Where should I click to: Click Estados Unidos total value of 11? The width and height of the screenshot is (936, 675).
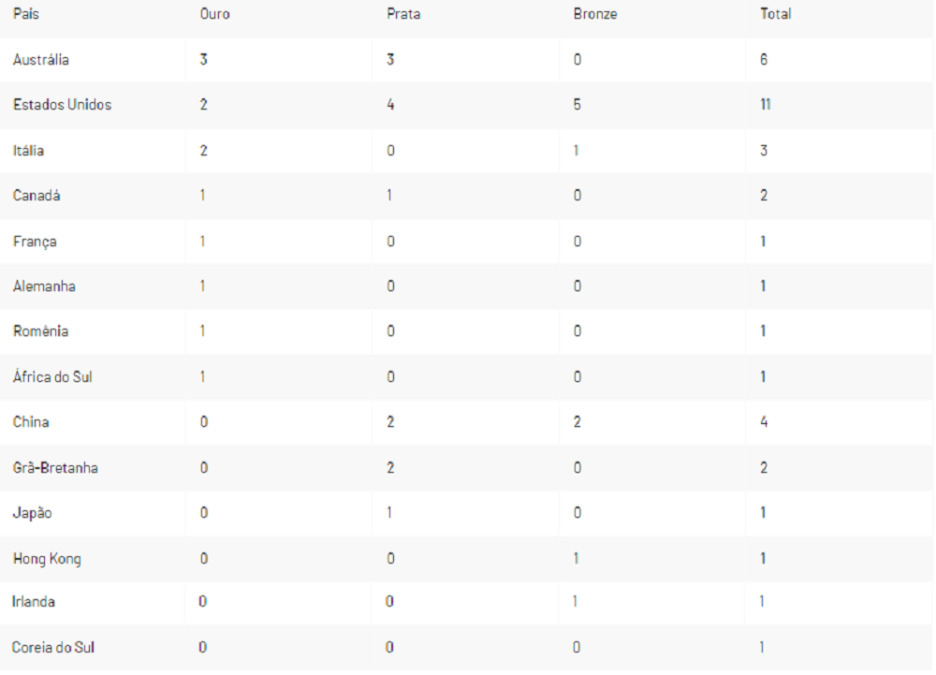tap(765, 105)
